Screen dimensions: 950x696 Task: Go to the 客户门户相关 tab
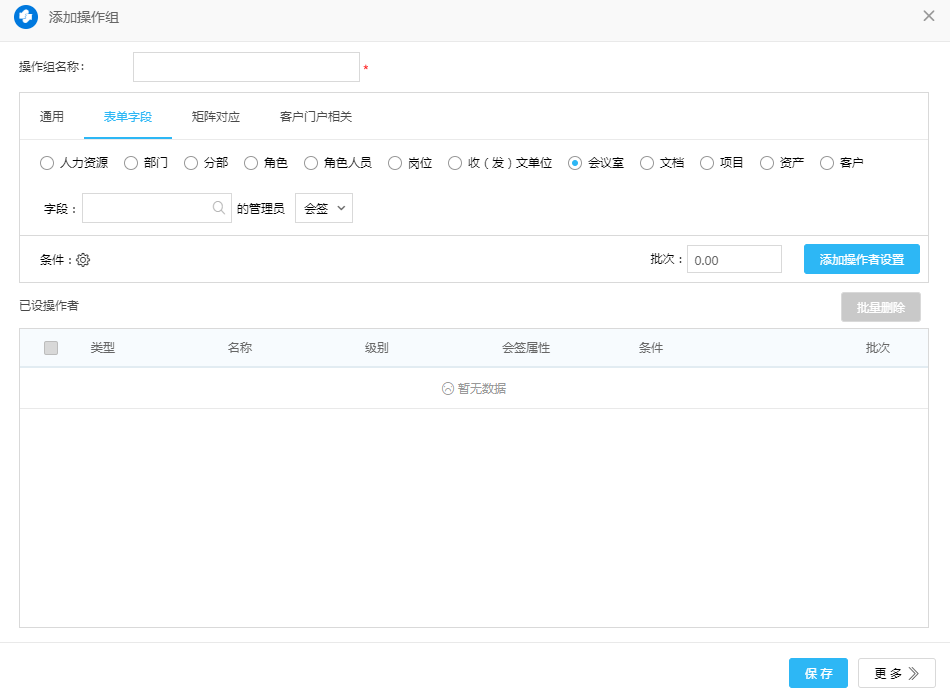tap(316, 117)
